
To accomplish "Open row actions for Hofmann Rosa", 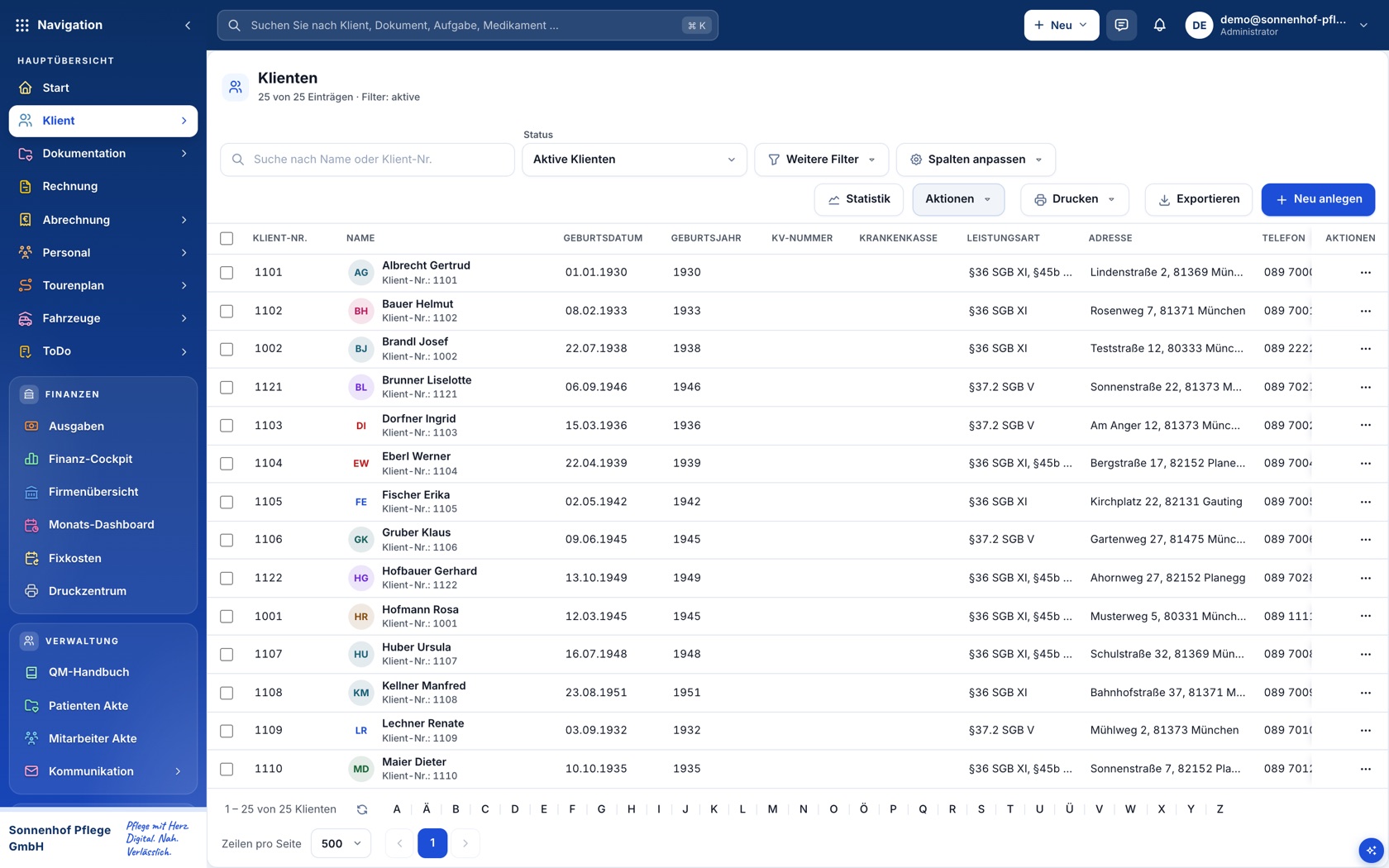I will click(1365, 616).
